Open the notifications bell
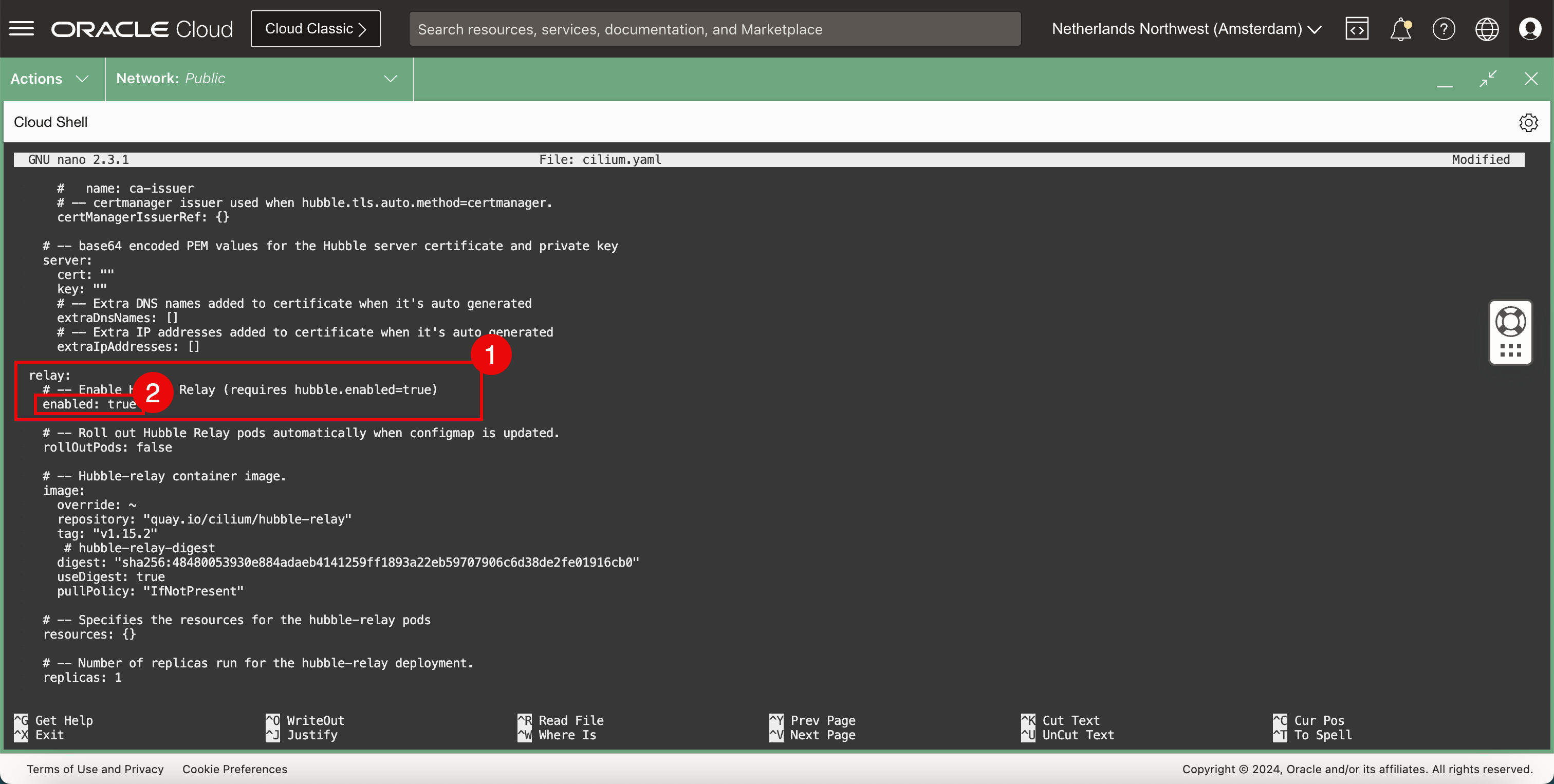1554x784 pixels. click(x=1400, y=29)
